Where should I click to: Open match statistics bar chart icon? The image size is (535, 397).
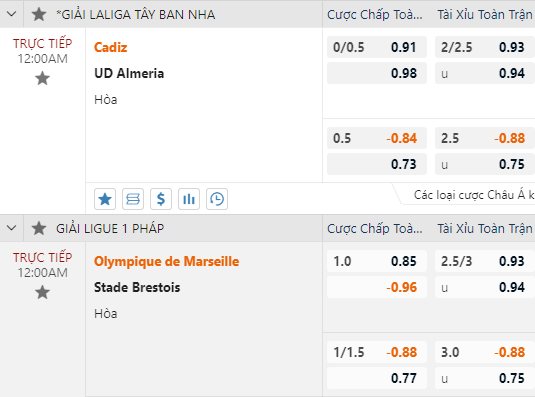click(x=189, y=199)
